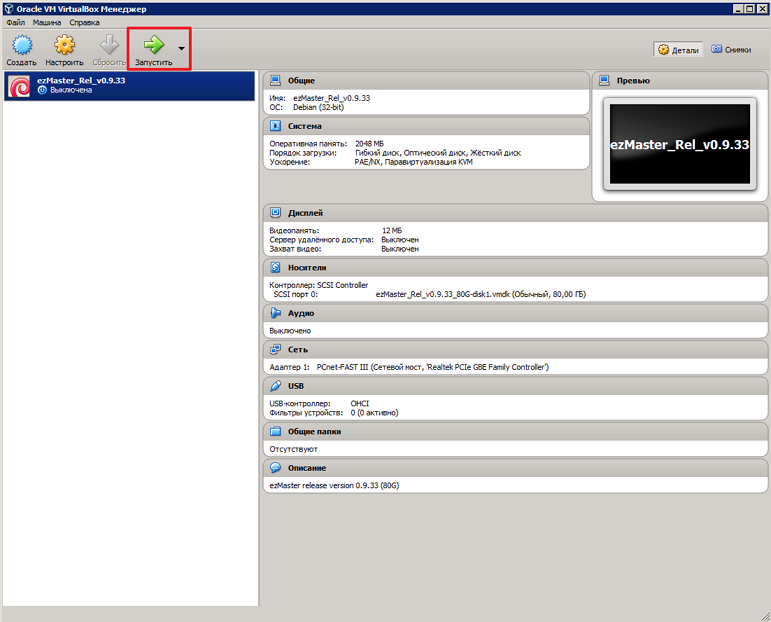Open the Сеть section header link
Screen dimensions: 771x622
297,350
